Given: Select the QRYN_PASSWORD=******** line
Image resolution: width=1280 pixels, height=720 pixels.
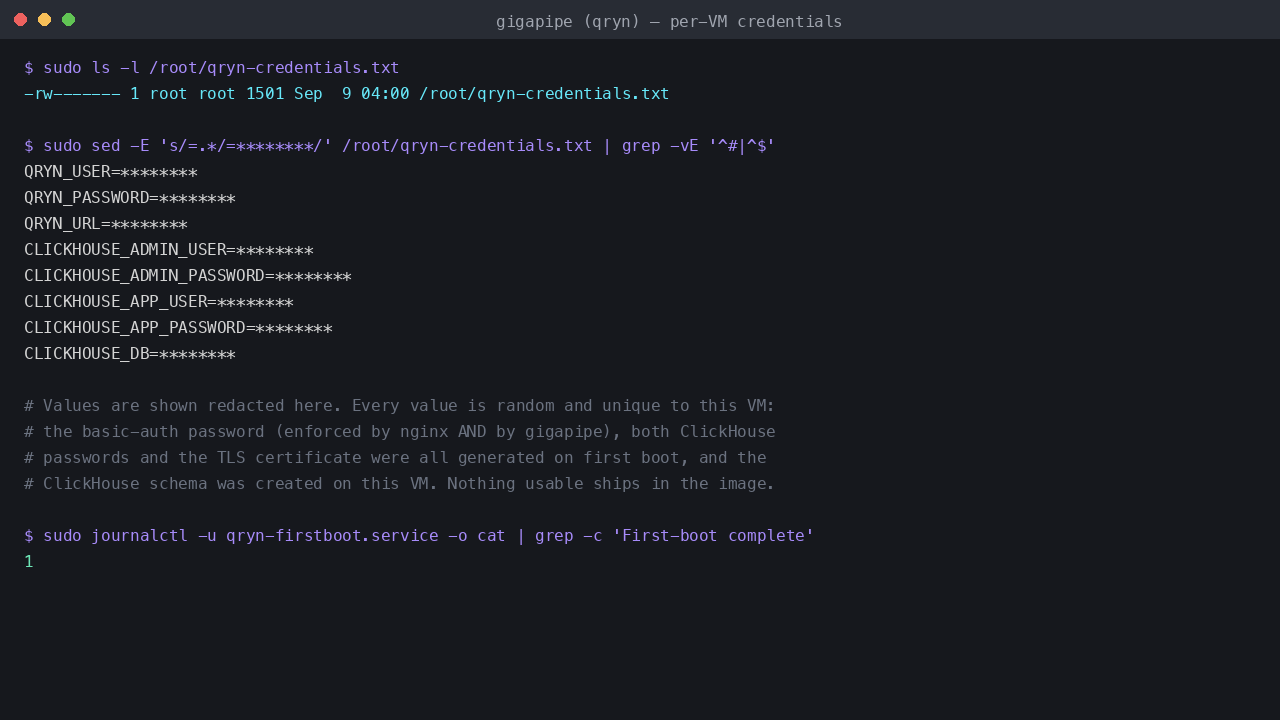Looking at the screenshot, I should click(130, 198).
